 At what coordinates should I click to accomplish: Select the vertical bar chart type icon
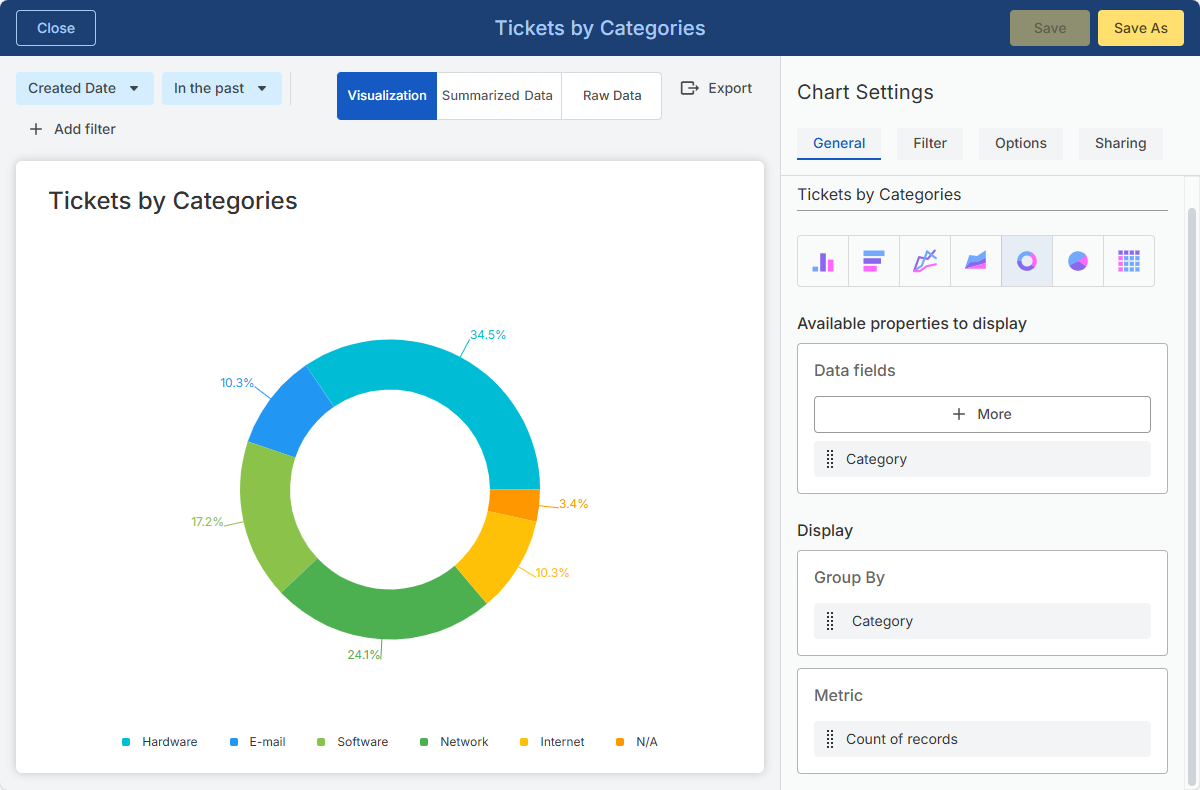823,261
